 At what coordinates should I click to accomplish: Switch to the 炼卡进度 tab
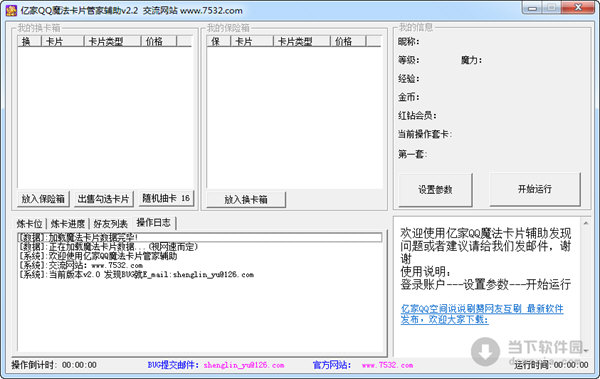point(68,224)
